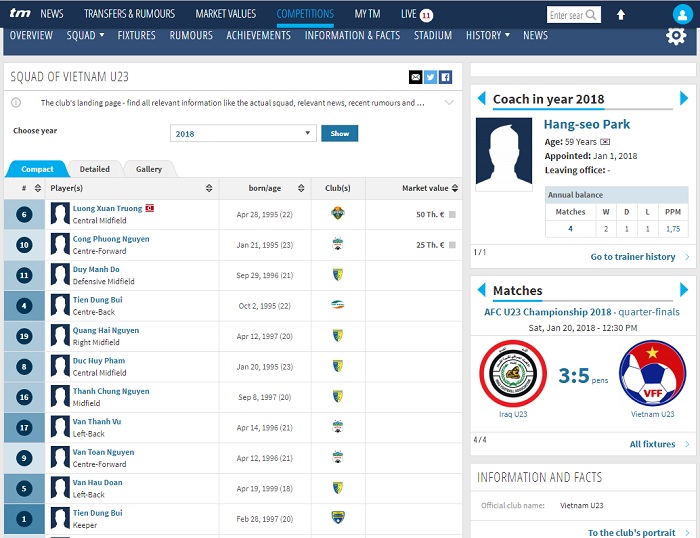This screenshot has width=700, height=538.
Task: Click in the search input field
Action: tap(566, 15)
